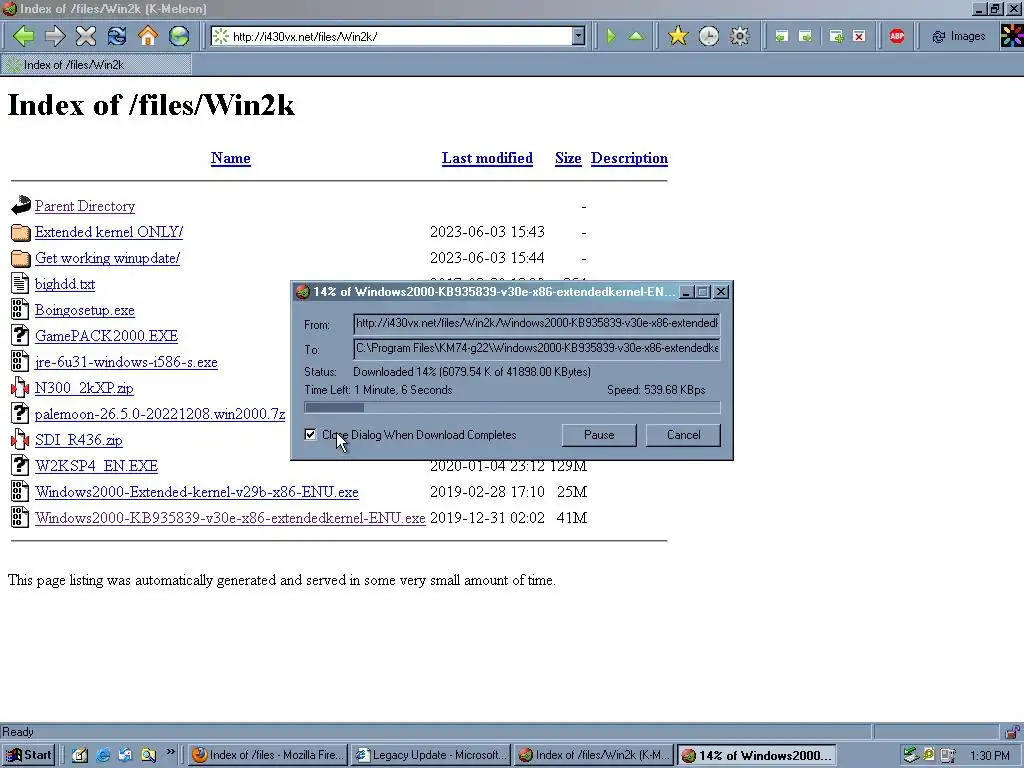Download GamePACK2000.EXE link
The width and height of the screenshot is (1024, 768).
[x=106, y=336]
